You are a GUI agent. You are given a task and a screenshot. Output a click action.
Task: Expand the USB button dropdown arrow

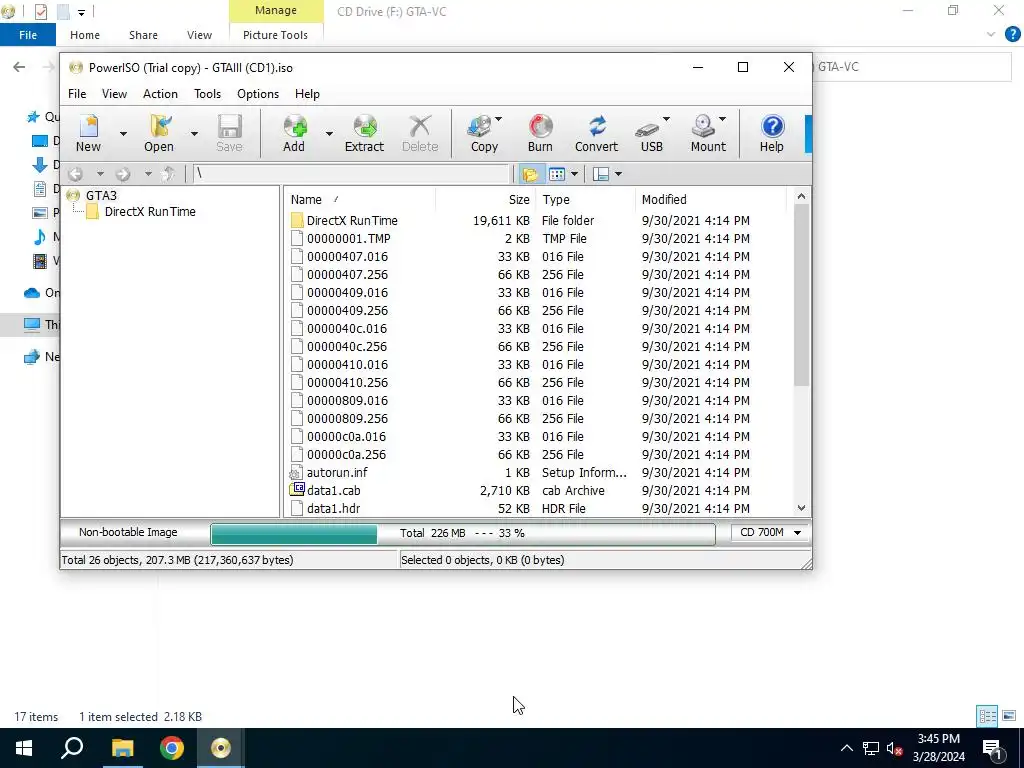coord(666,120)
